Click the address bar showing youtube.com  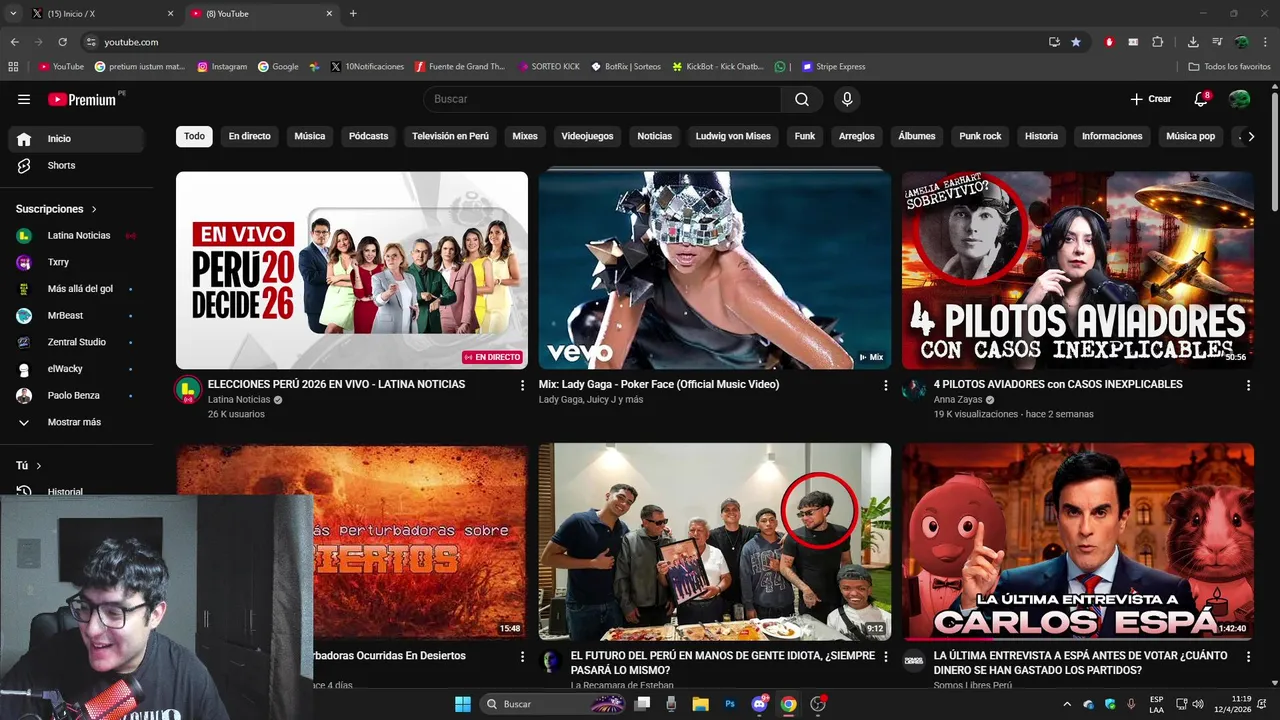pos(560,42)
